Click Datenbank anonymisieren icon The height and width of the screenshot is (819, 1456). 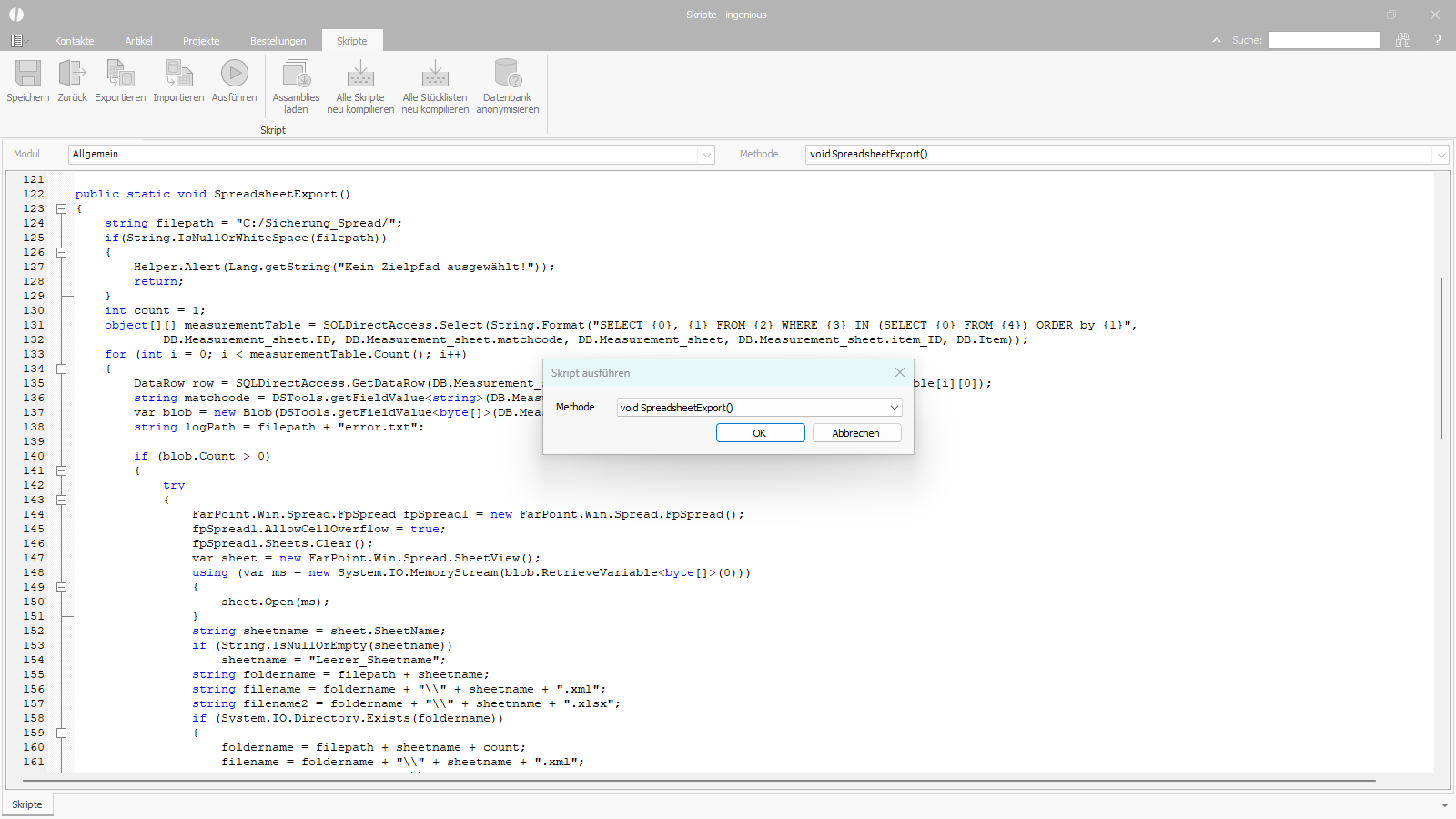507,75
